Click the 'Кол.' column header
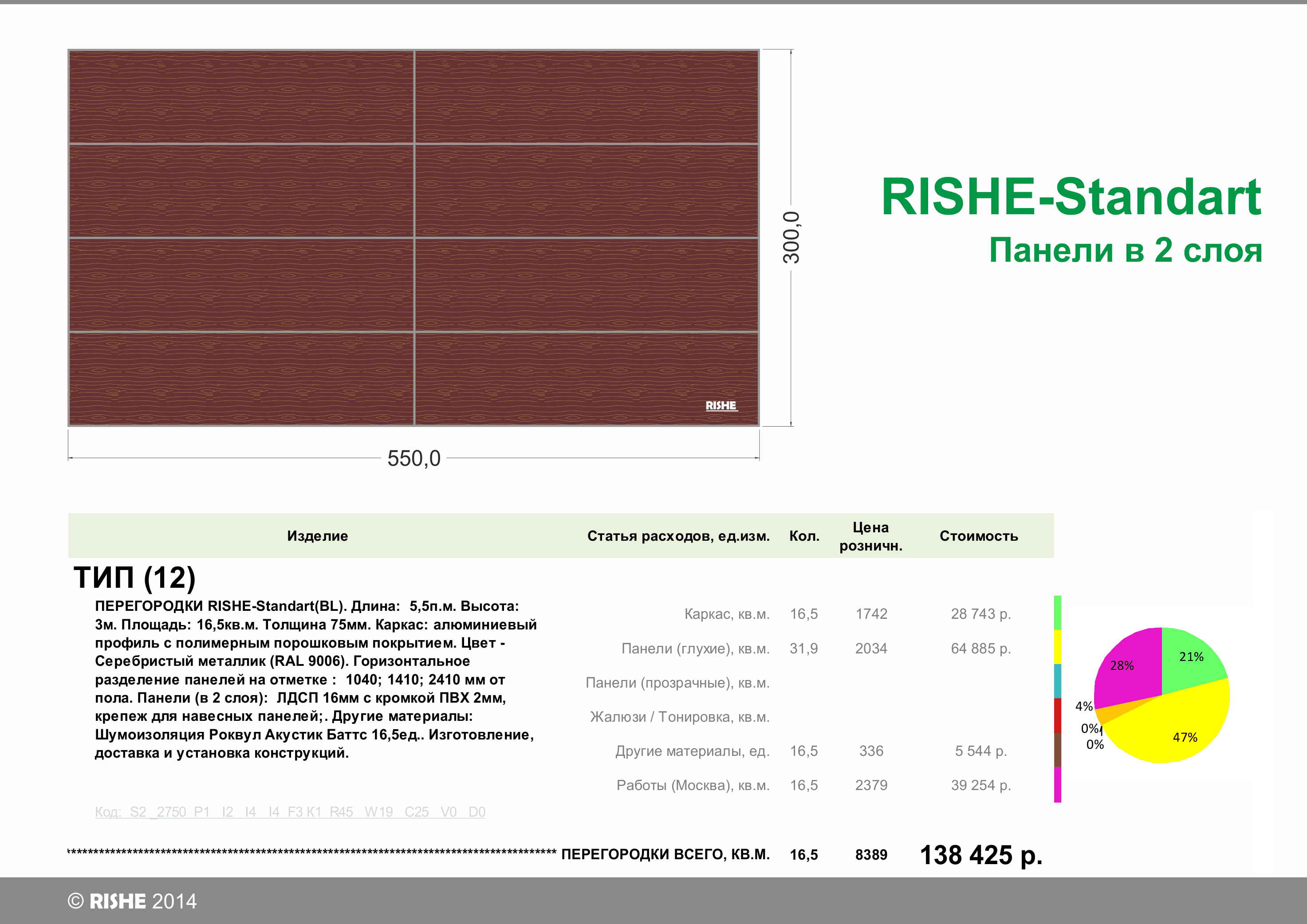 coord(804,536)
